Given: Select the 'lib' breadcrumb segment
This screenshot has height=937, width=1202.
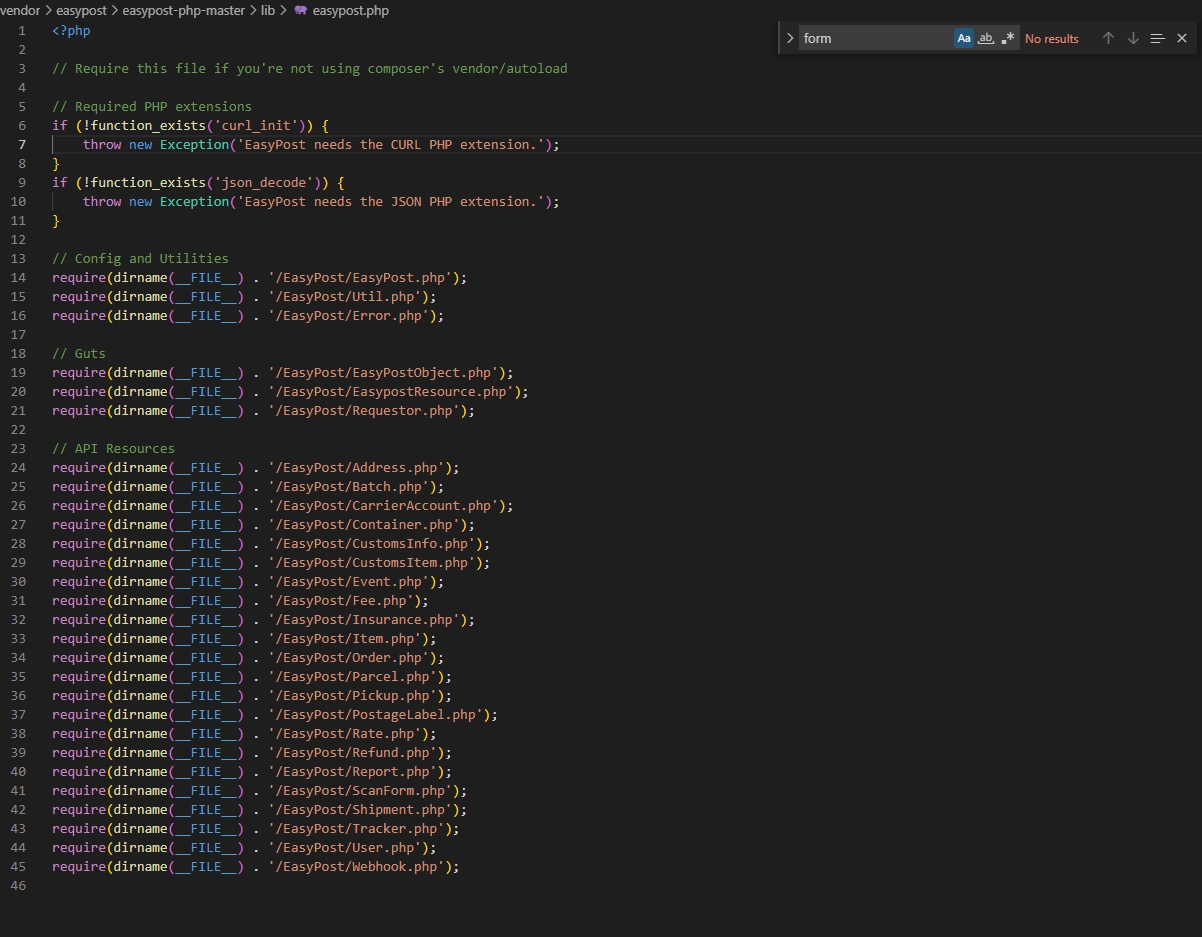Looking at the screenshot, I should 268,11.
